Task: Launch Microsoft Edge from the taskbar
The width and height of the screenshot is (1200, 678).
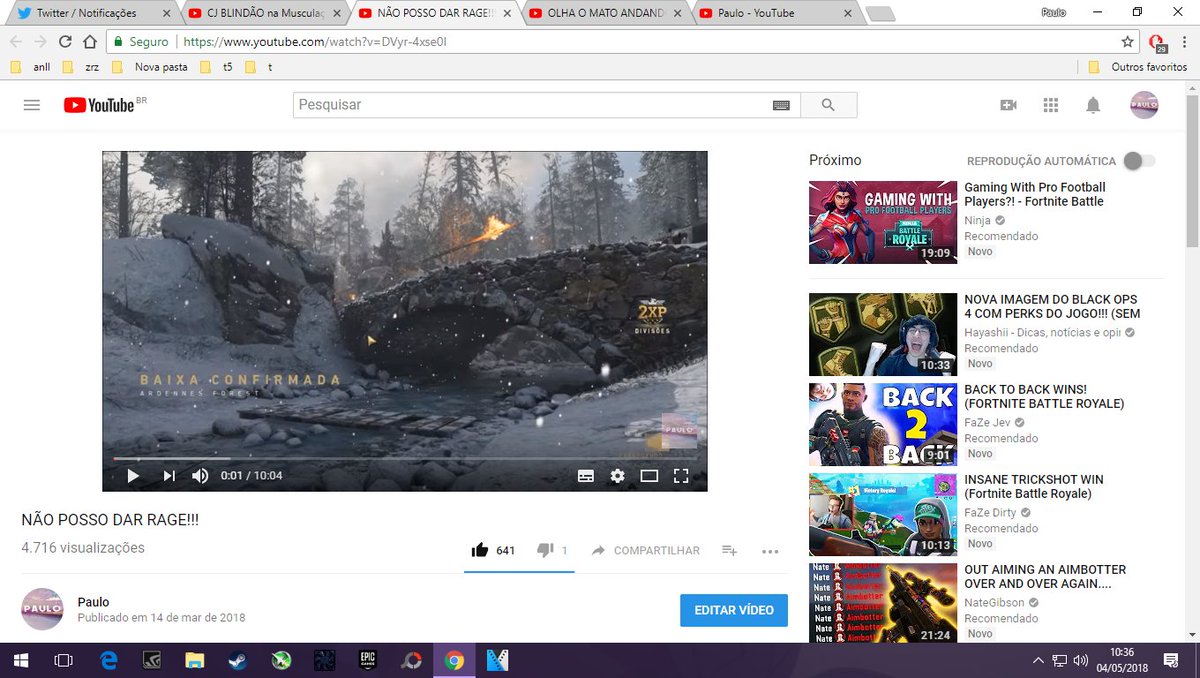Action: click(109, 660)
